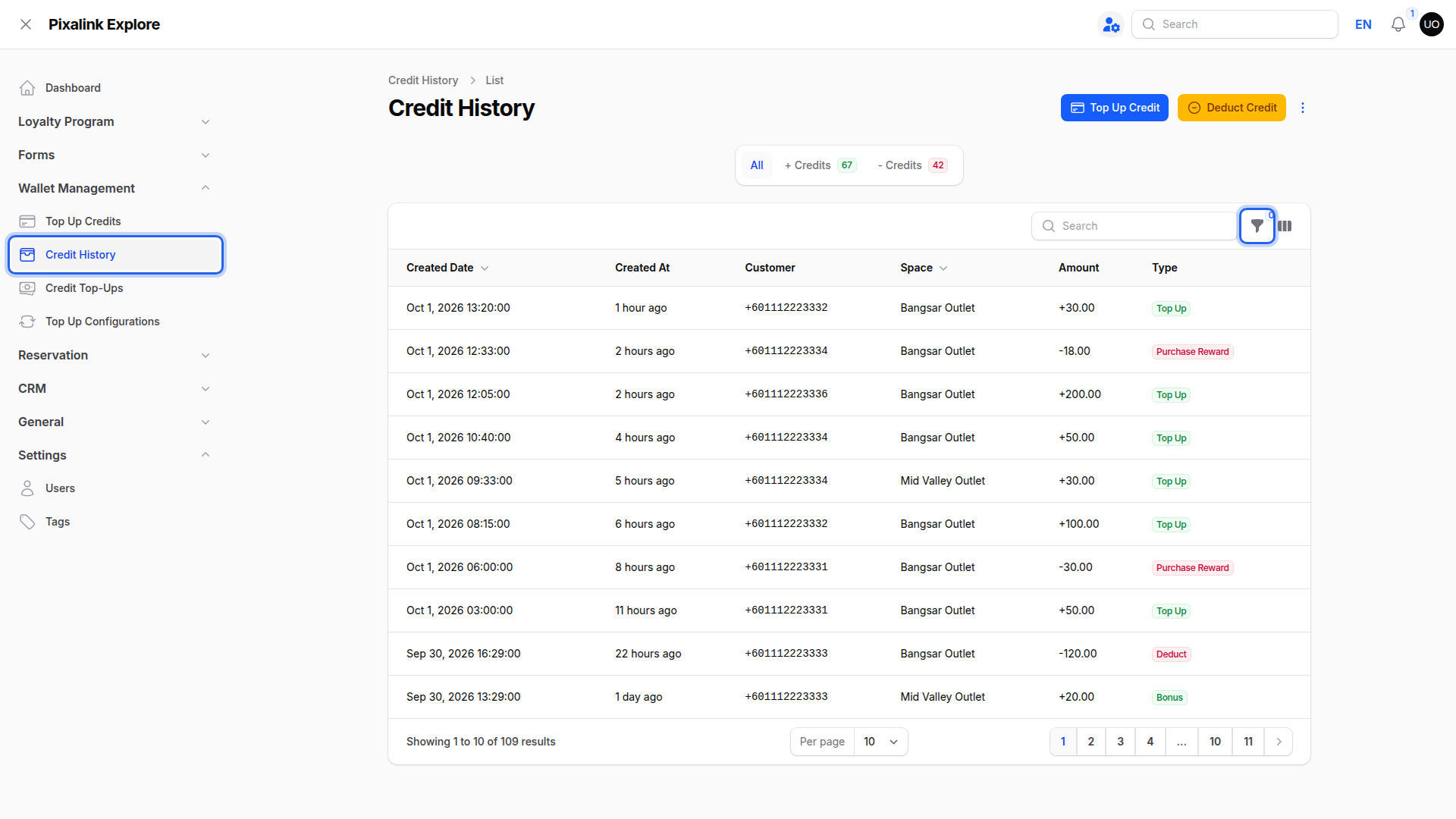Open Top Up Configurations menu item
The height and width of the screenshot is (819, 1456).
click(115, 322)
